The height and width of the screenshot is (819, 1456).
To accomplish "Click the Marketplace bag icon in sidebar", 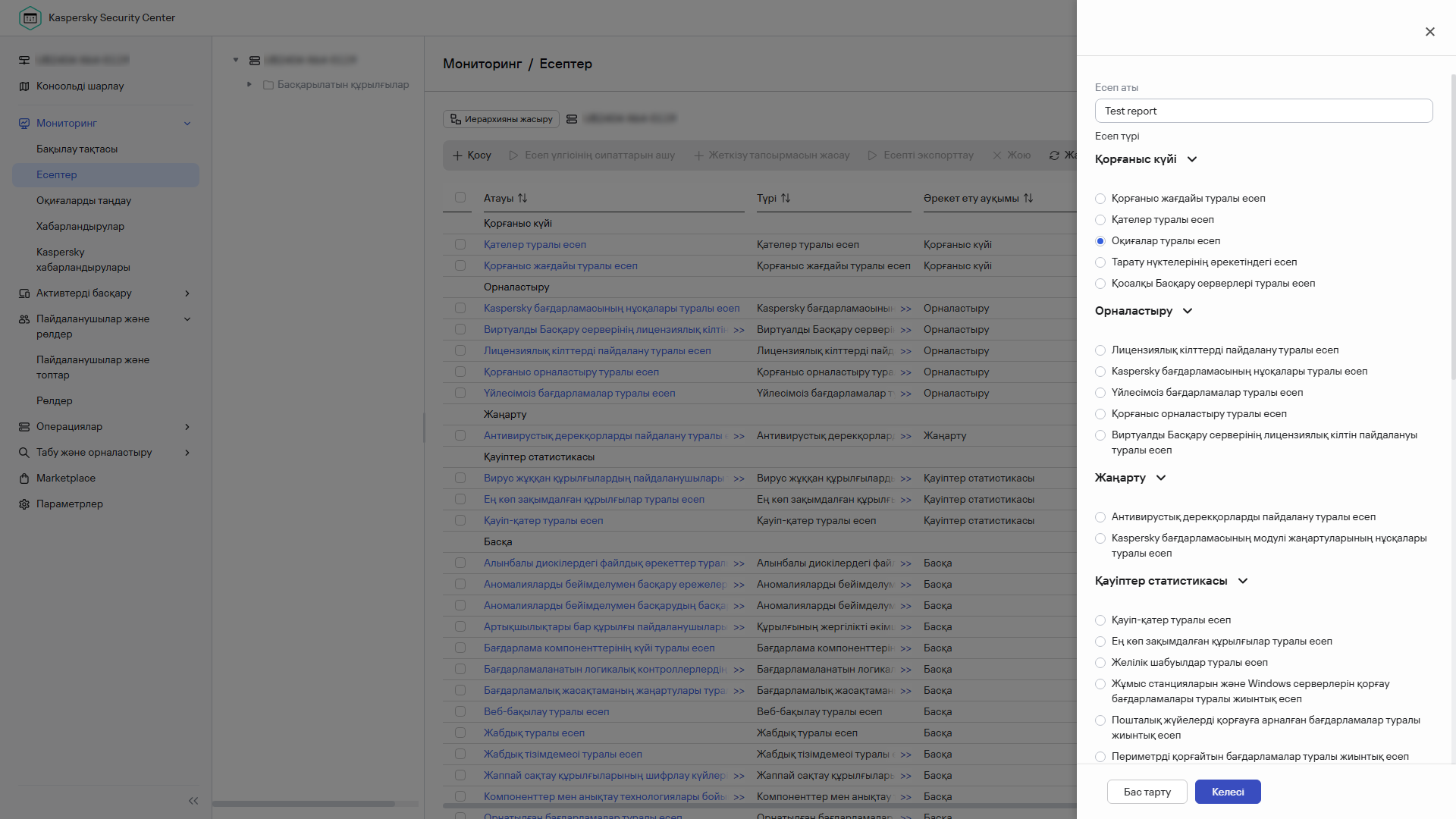I will [24, 479].
